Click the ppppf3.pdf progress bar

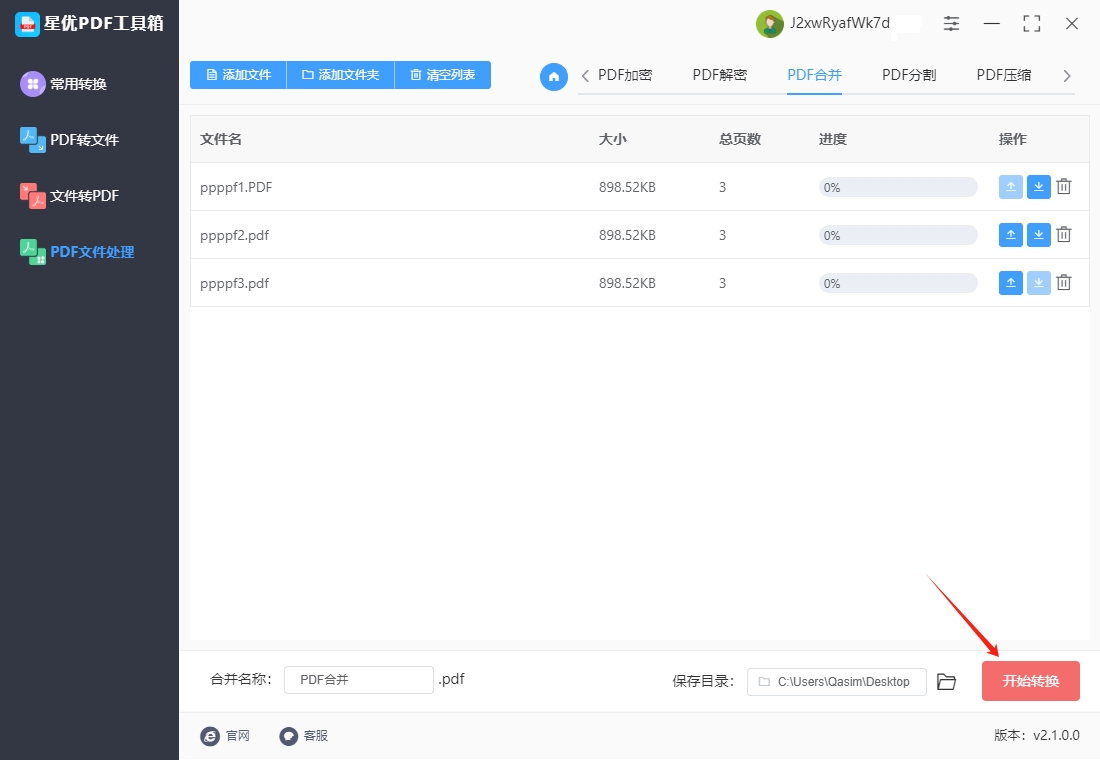tap(898, 284)
